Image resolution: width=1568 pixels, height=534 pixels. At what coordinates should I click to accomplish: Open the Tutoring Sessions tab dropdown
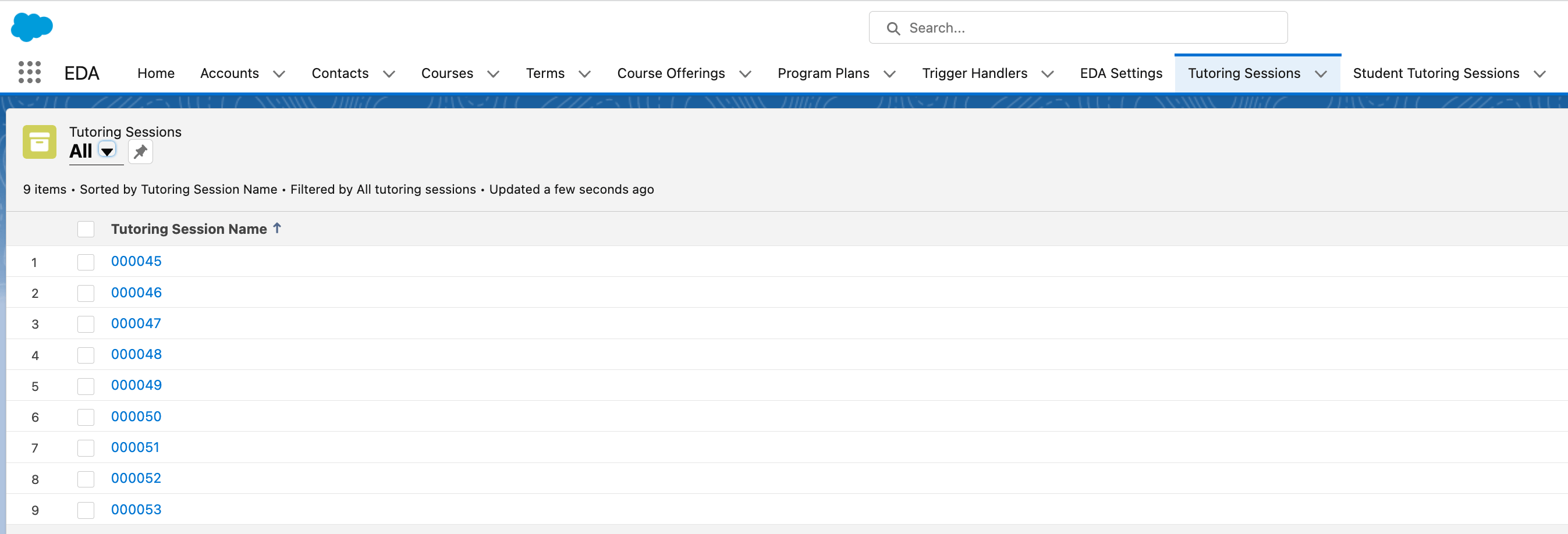1321,74
